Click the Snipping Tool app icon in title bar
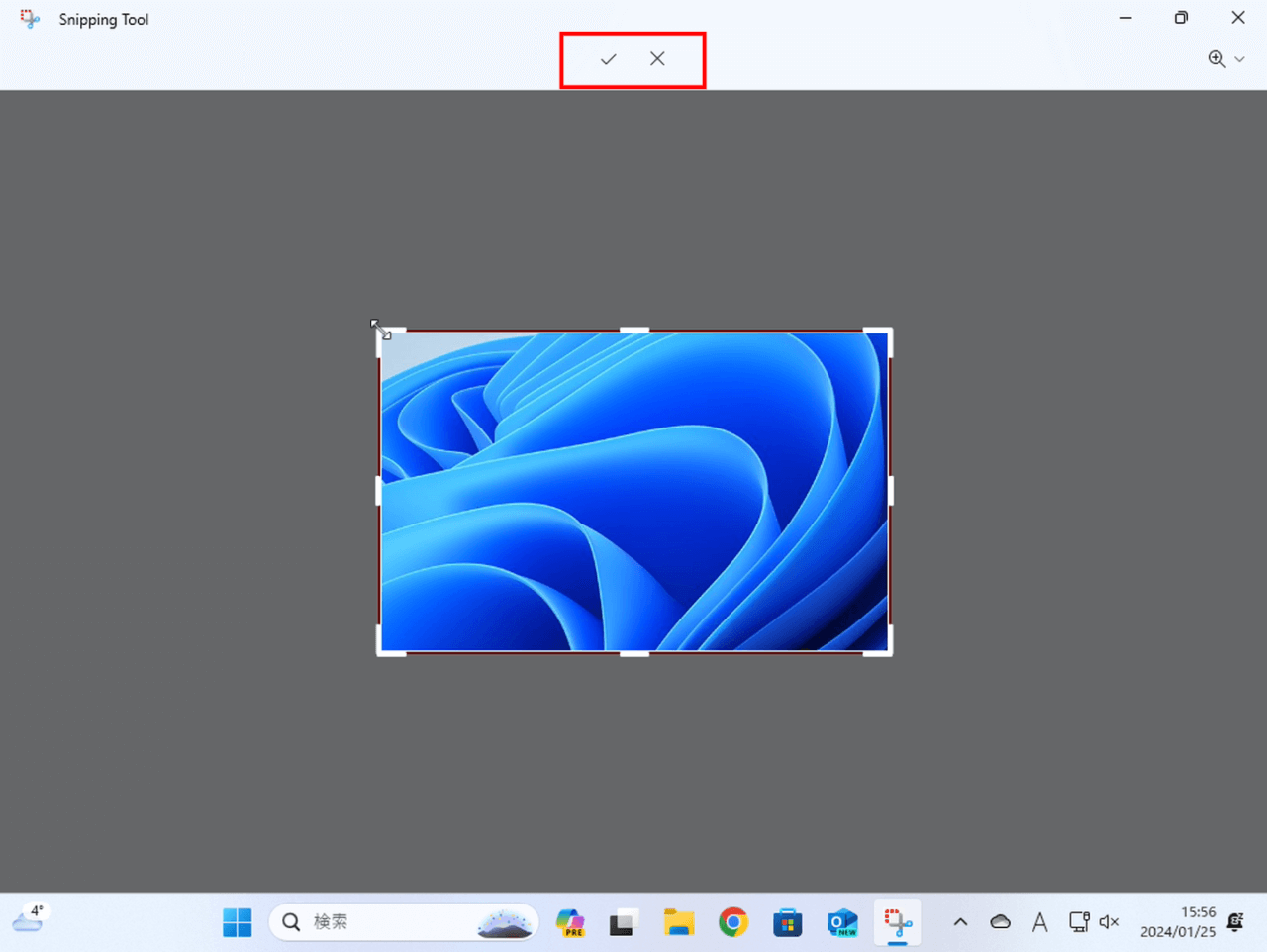 click(30, 19)
